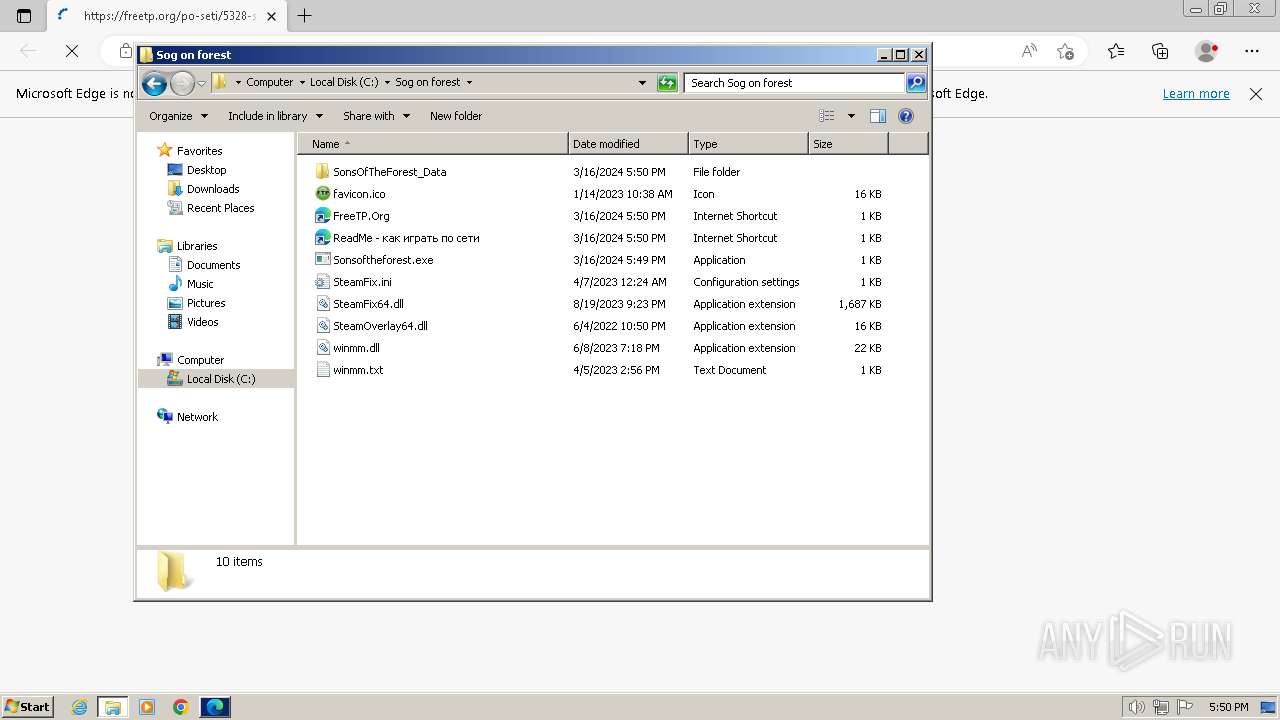Viewport: 1280px width, 720px height.
Task: Focus the Search Sog on forest box
Action: coord(795,83)
